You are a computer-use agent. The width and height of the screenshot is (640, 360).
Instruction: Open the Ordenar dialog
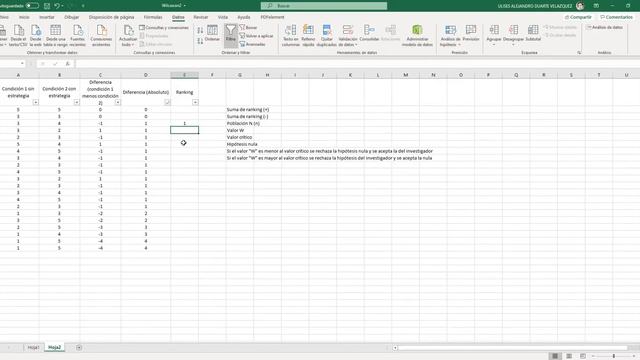pyautogui.click(x=212, y=33)
